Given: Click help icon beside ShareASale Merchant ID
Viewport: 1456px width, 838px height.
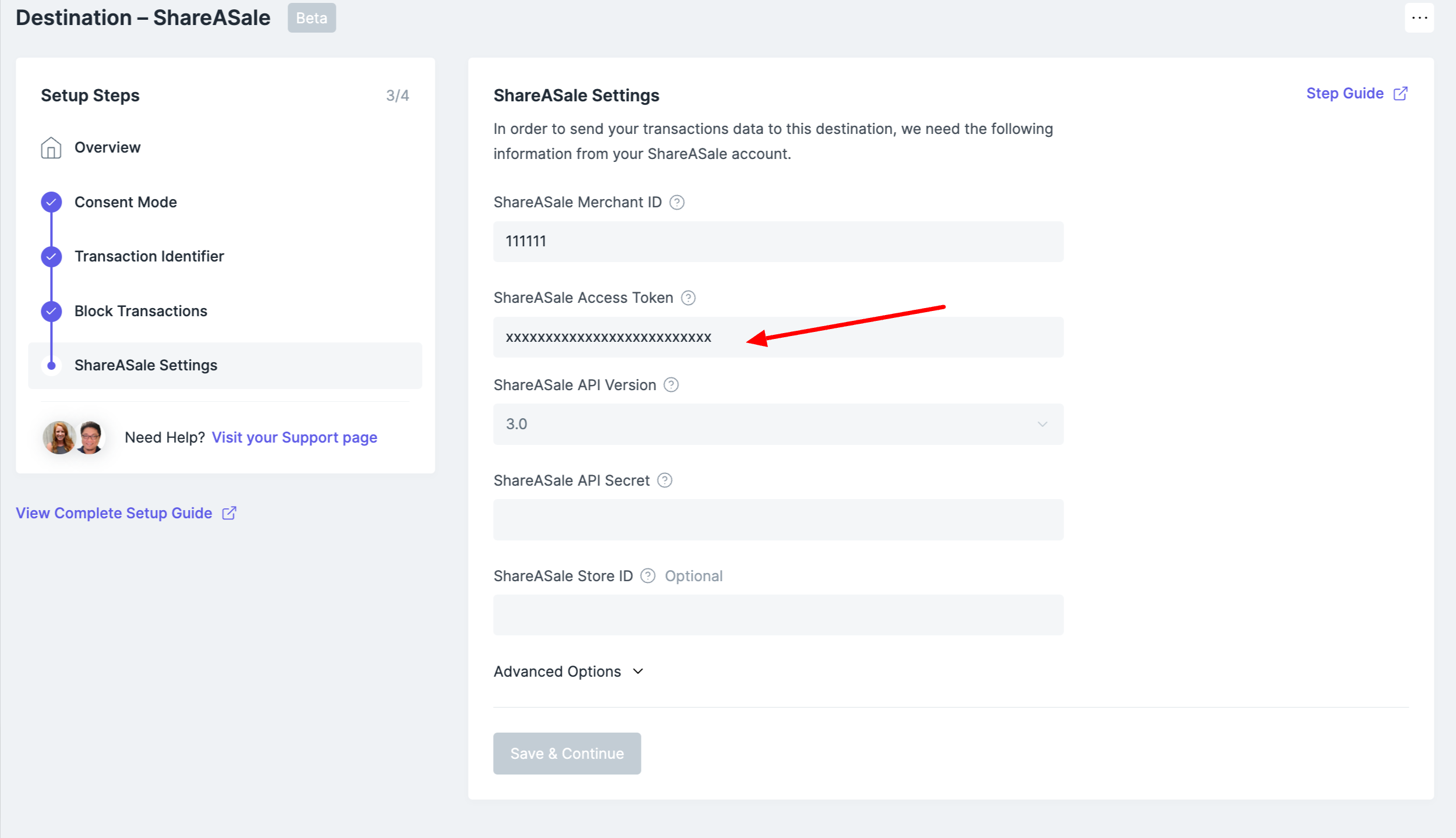Looking at the screenshot, I should tap(676, 202).
